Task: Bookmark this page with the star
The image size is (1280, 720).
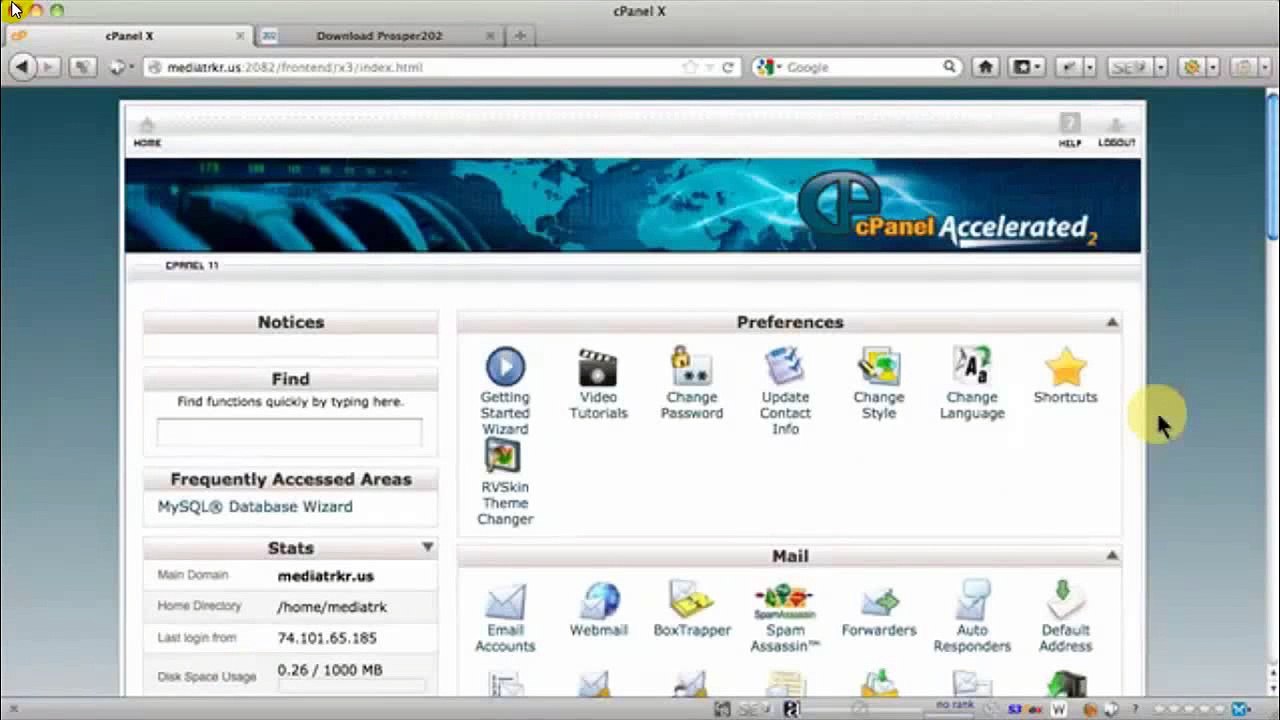Action: point(689,67)
